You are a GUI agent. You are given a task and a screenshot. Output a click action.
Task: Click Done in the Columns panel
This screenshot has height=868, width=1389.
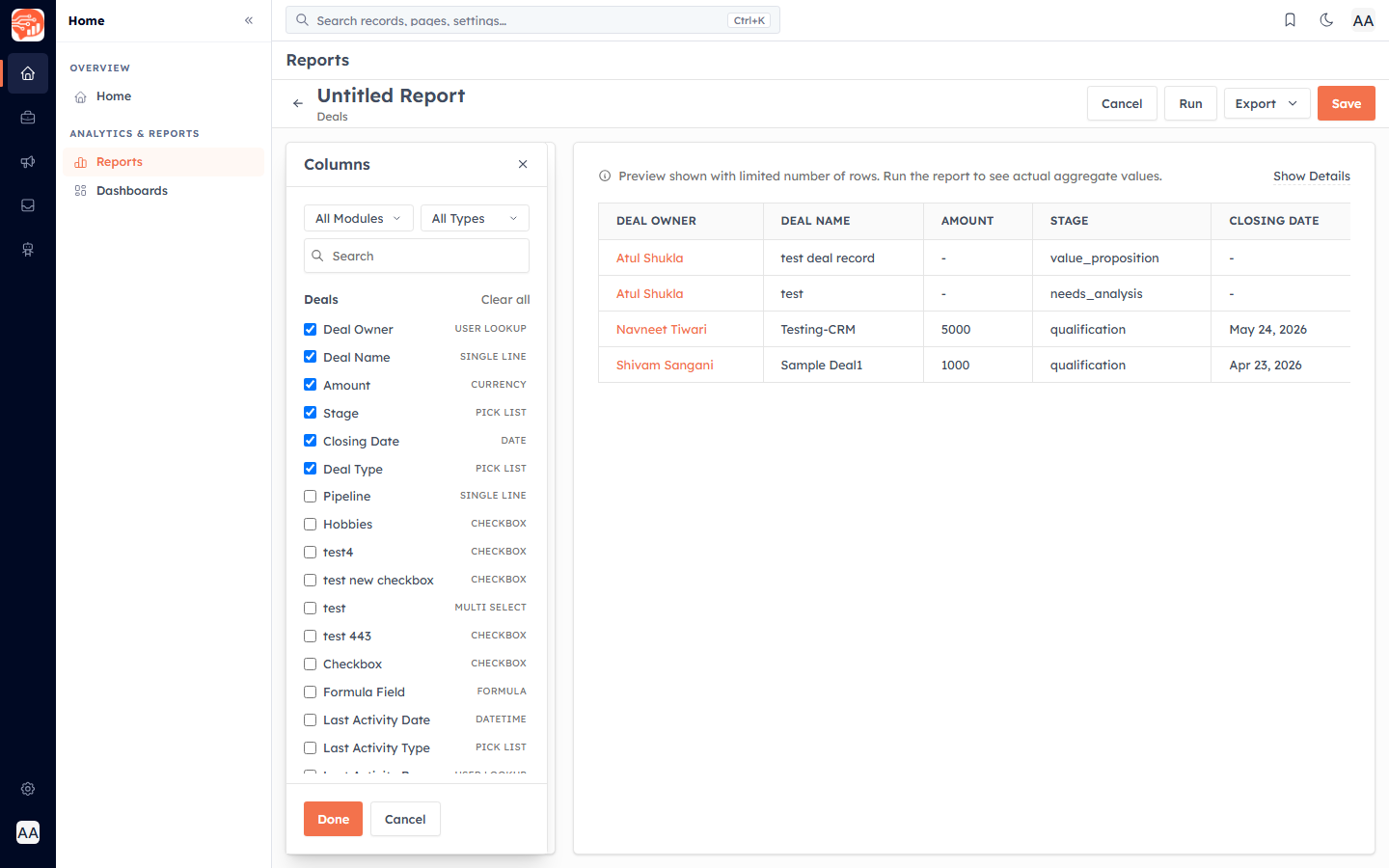click(333, 819)
